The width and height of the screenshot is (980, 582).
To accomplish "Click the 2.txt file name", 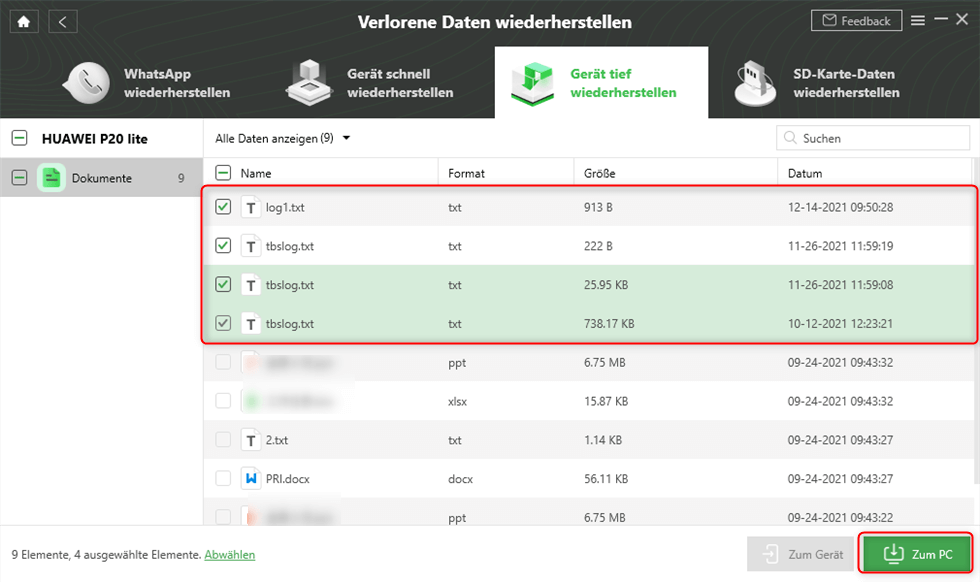I will [x=276, y=440].
